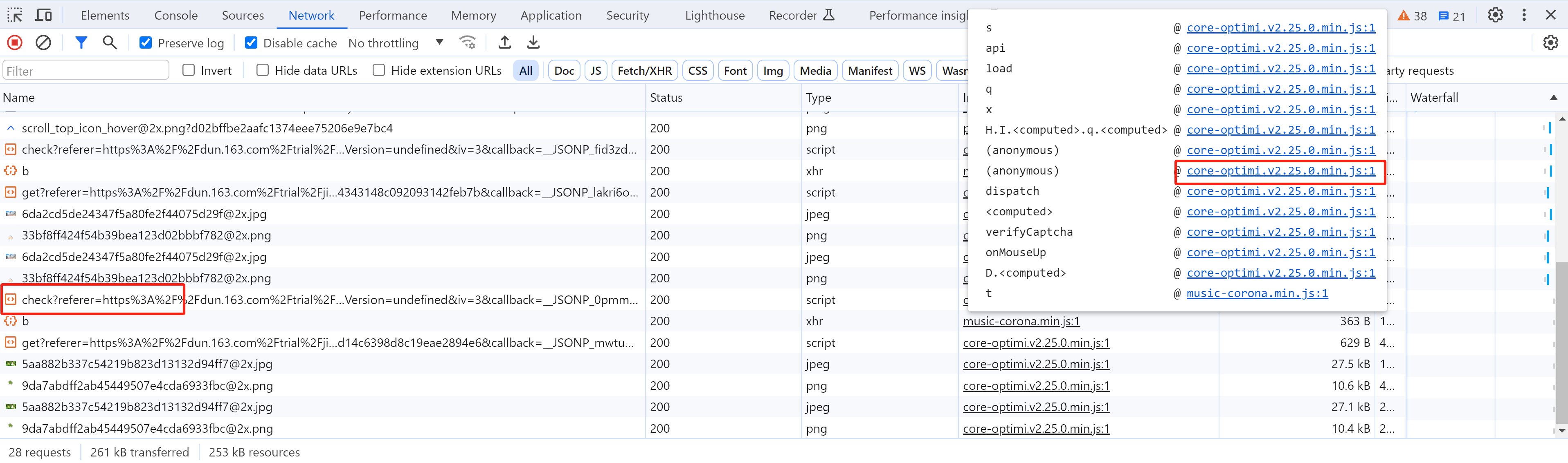Export HAR file with download icon

click(533, 42)
